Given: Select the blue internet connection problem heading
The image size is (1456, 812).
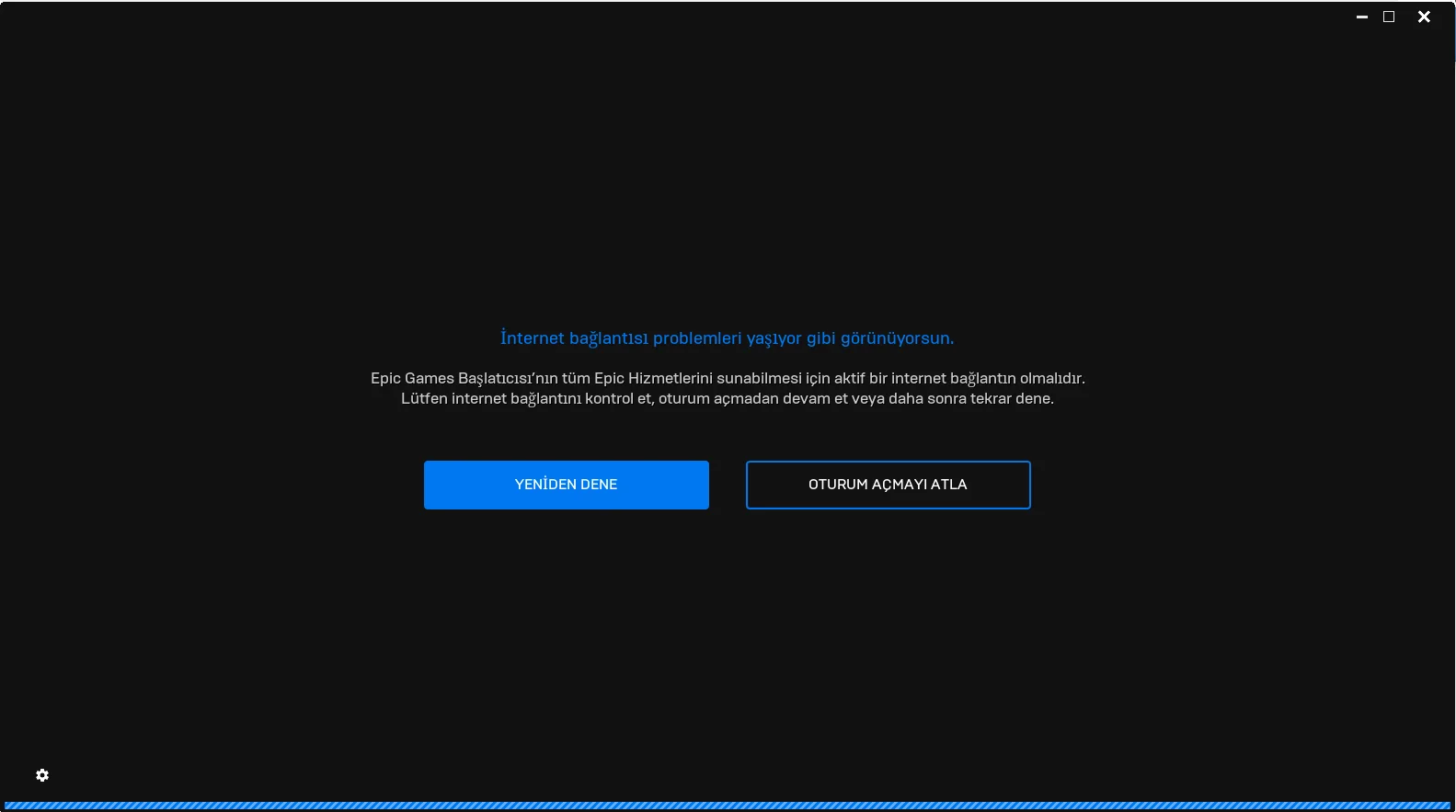Looking at the screenshot, I should tap(728, 338).
